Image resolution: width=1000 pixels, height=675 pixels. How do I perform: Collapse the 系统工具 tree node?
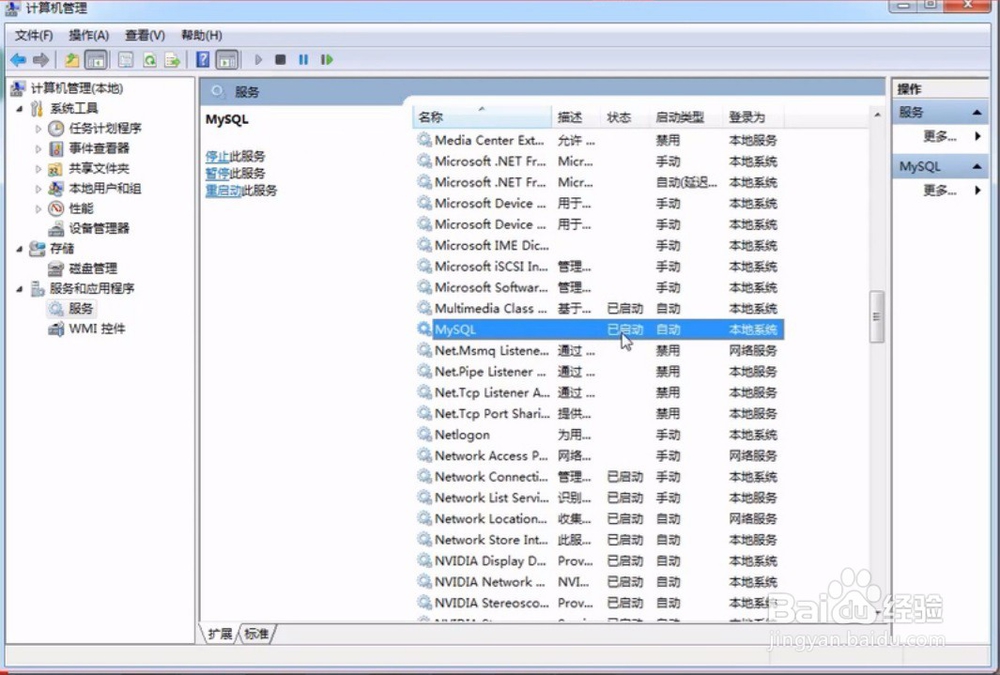click(x=19, y=108)
